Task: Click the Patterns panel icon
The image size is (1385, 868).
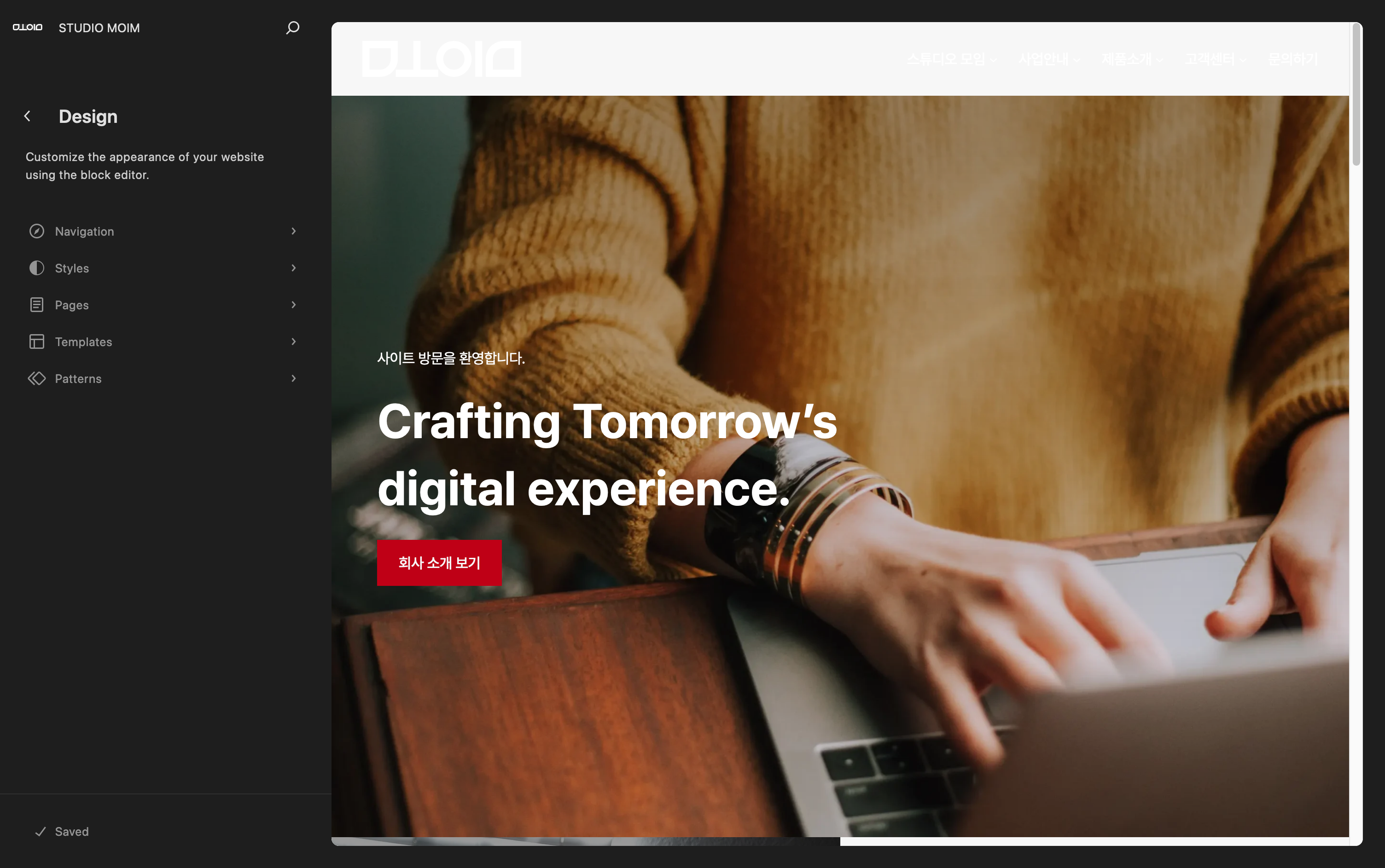Action: tap(36, 378)
